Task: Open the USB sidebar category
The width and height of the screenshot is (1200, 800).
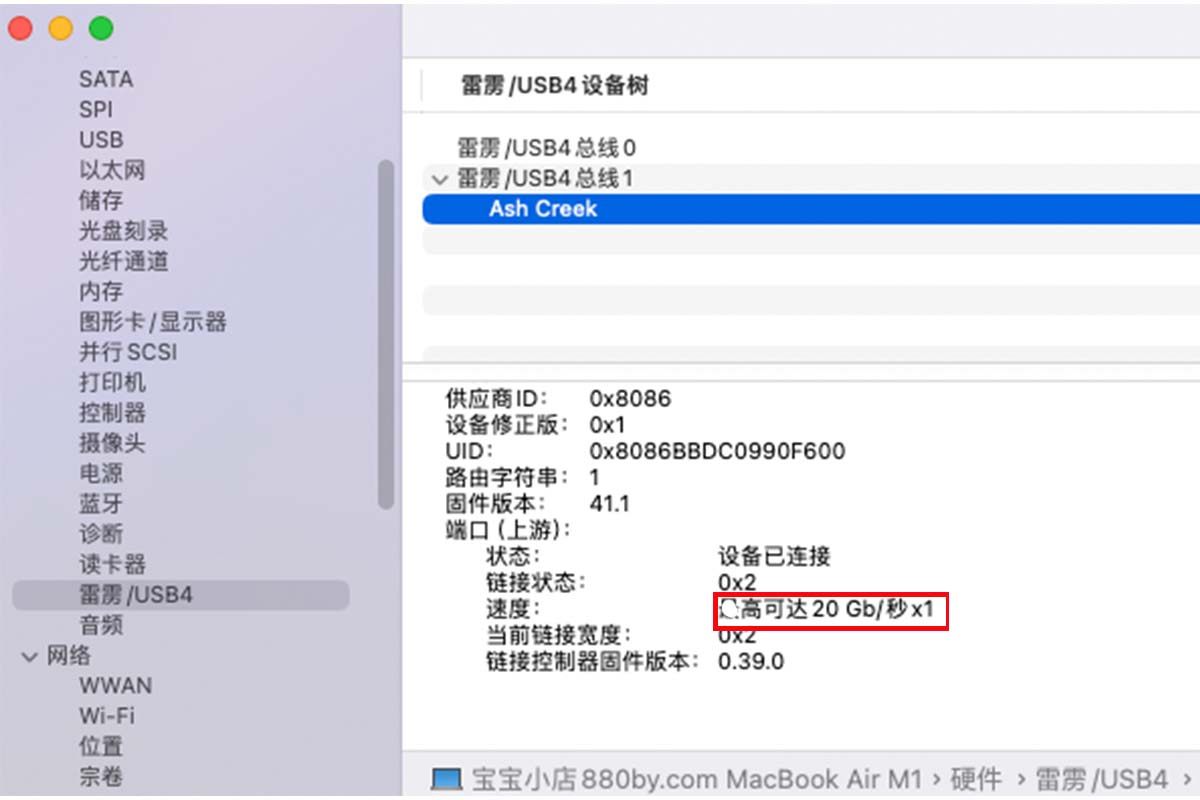Action: pos(101,140)
